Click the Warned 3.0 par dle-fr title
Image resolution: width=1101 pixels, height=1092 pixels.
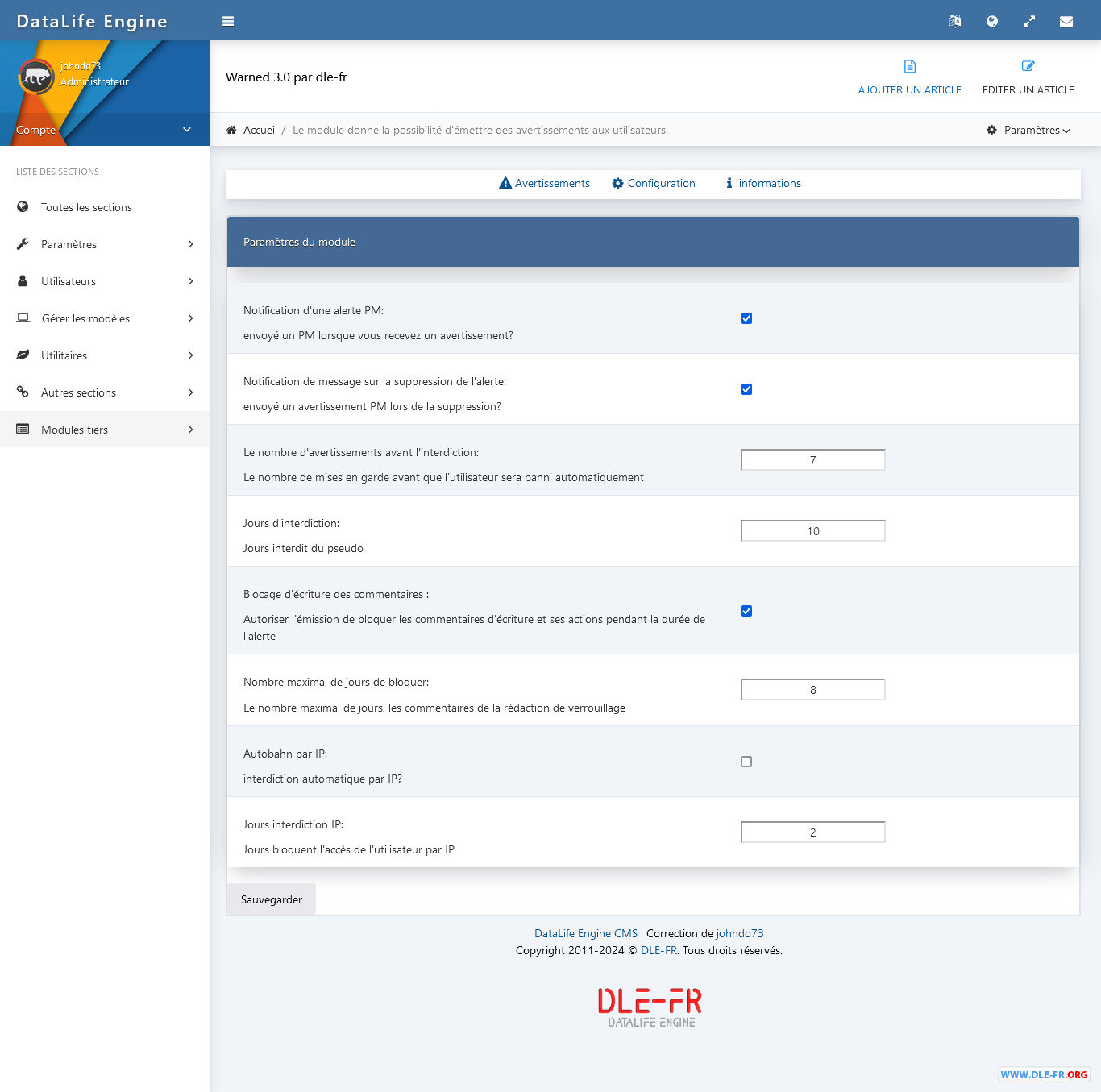[x=286, y=77]
